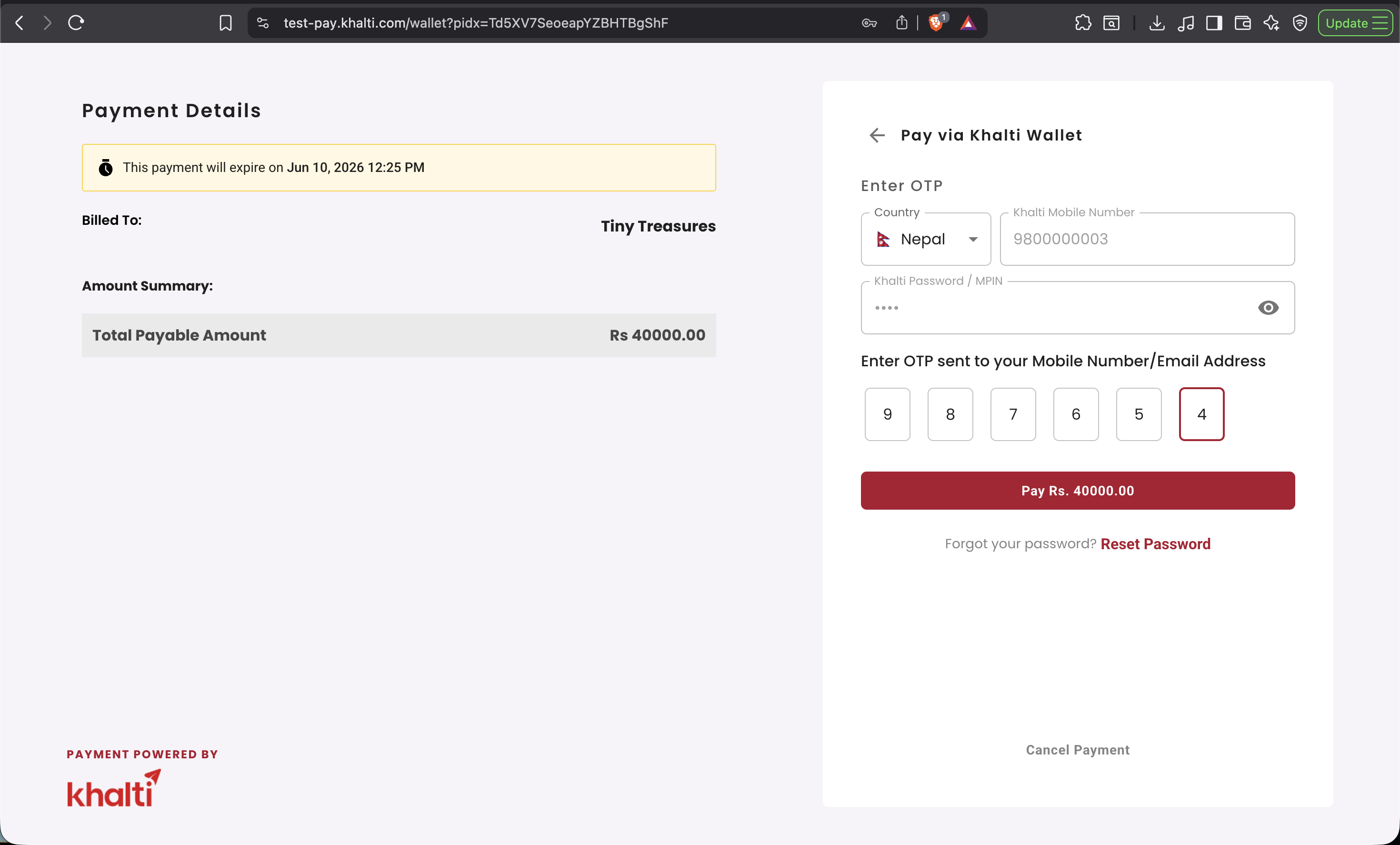The image size is (1400, 845).
Task: Click the Pay Rs. 40000.00 button
Action: (x=1078, y=491)
